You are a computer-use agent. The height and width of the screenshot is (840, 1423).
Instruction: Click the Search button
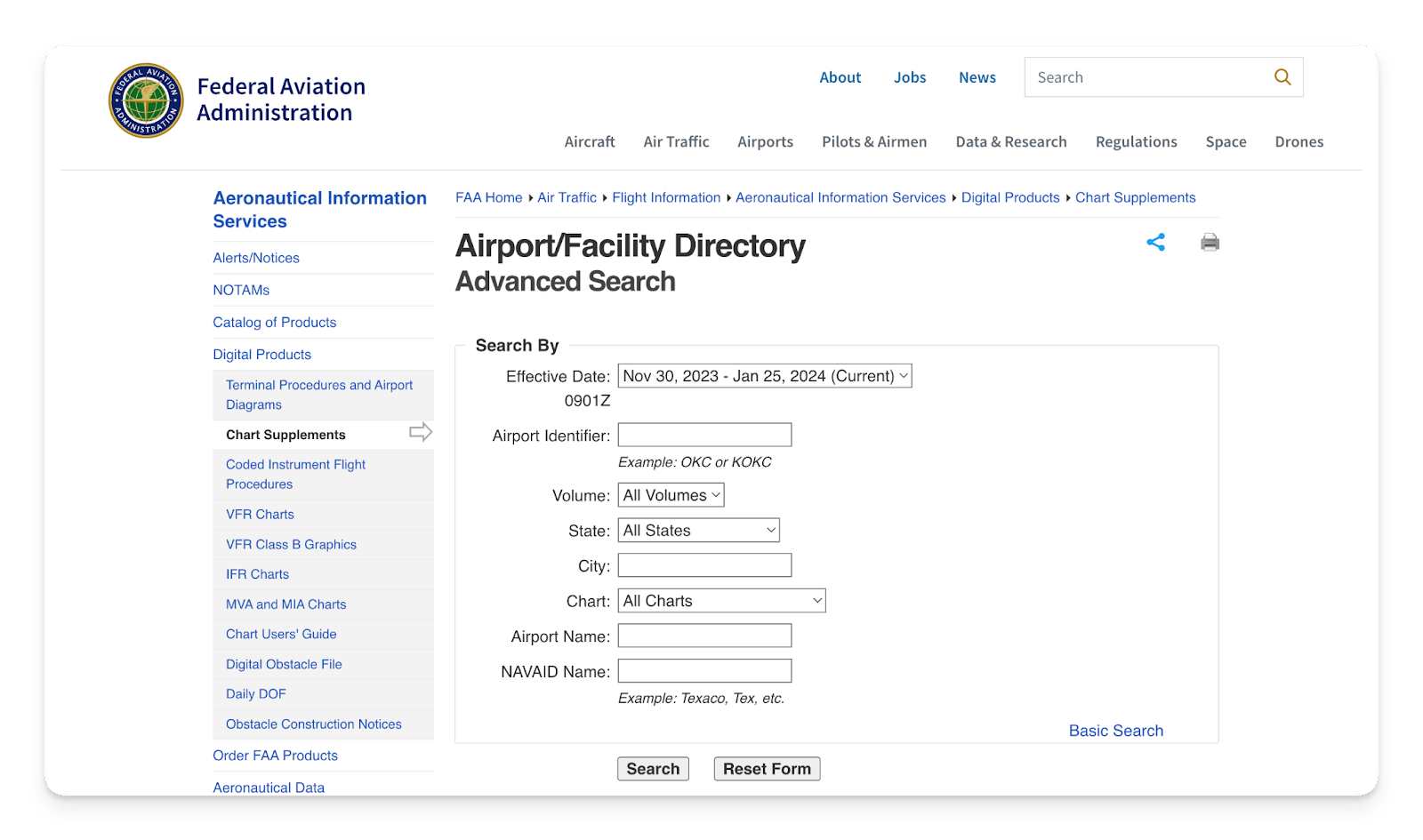[x=653, y=769]
